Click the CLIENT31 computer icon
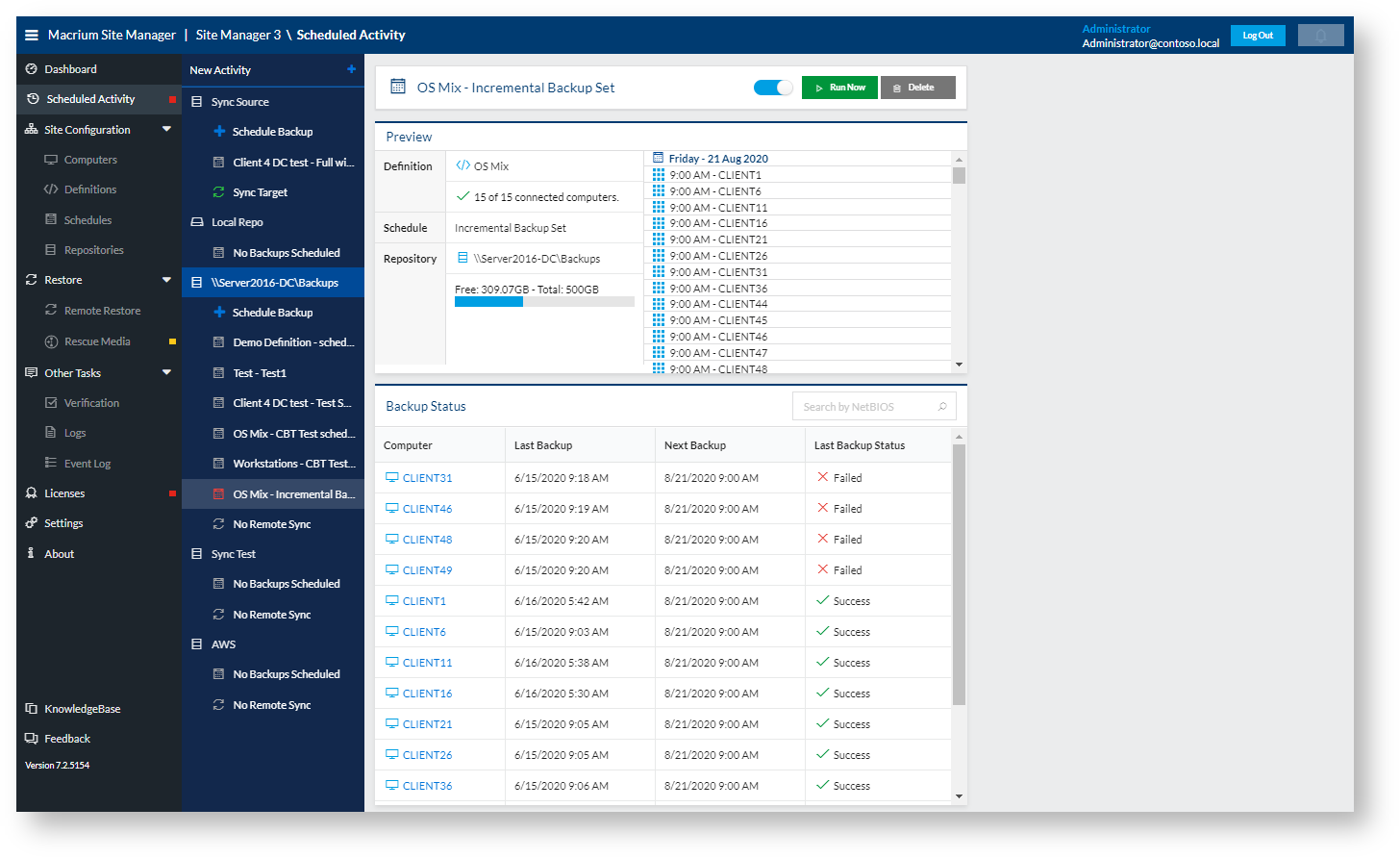 pos(392,477)
